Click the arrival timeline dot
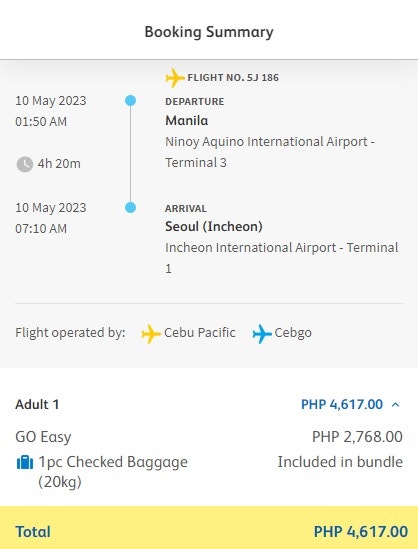Image resolution: width=418 pixels, height=549 pixels. pyautogui.click(x=130, y=208)
